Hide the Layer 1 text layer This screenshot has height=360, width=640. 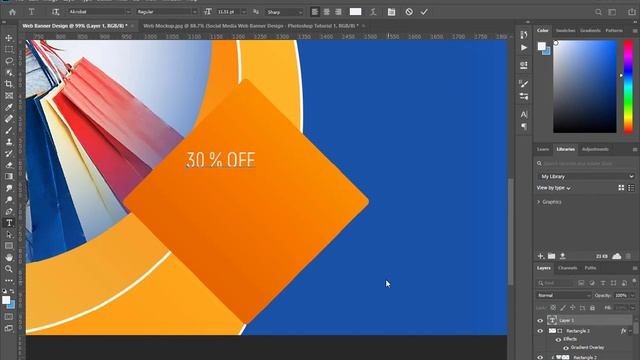click(540, 320)
